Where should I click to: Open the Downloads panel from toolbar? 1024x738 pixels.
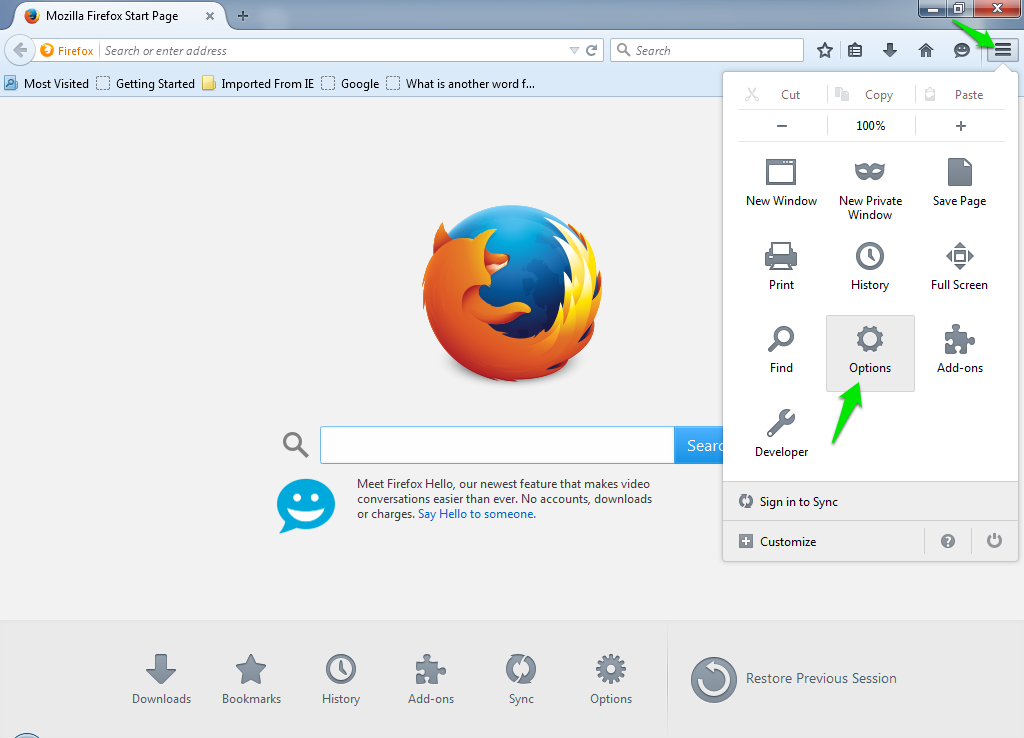pyautogui.click(x=889, y=49)
